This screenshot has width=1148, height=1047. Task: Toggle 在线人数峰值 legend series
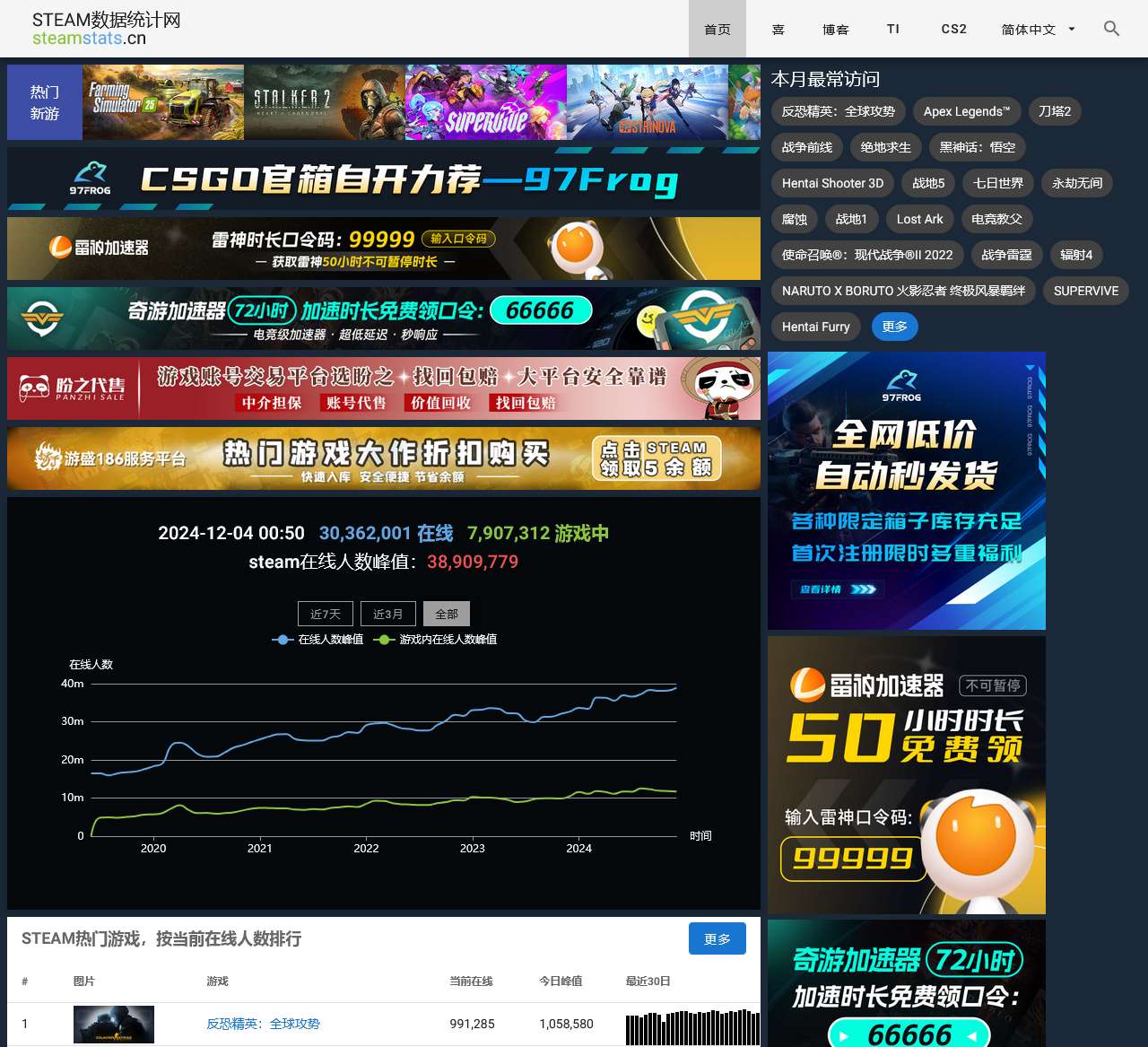[x=317, y=639]
